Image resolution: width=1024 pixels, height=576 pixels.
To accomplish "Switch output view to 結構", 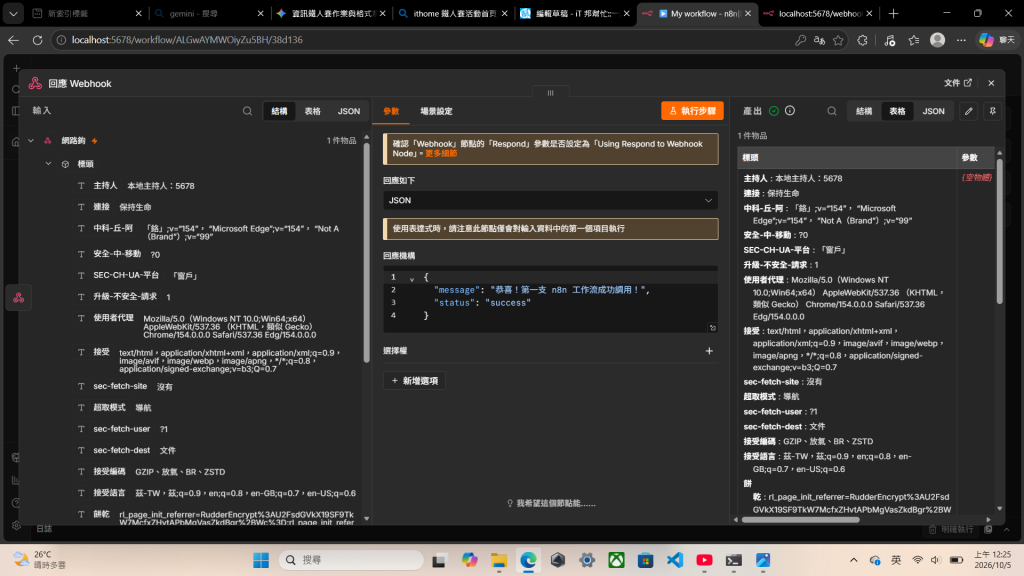I will click(863, 111).
